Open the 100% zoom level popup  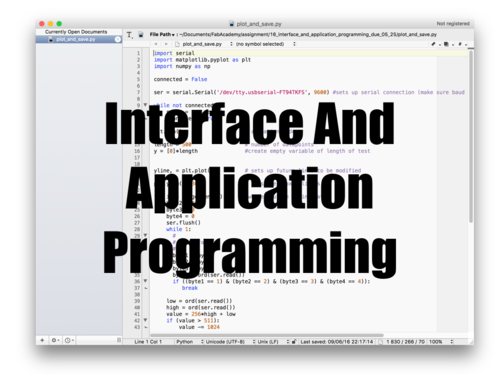tap(441, 342)
